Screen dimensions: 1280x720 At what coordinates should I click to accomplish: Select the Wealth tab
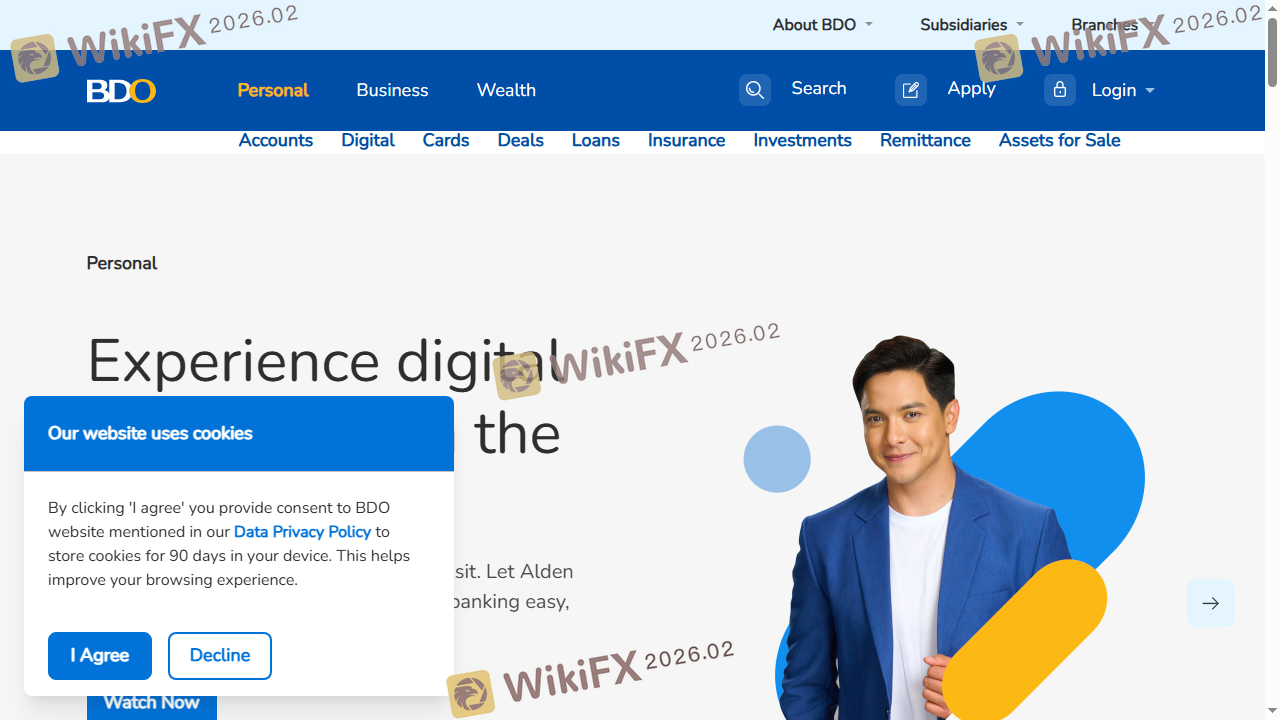tap(506, 90)
